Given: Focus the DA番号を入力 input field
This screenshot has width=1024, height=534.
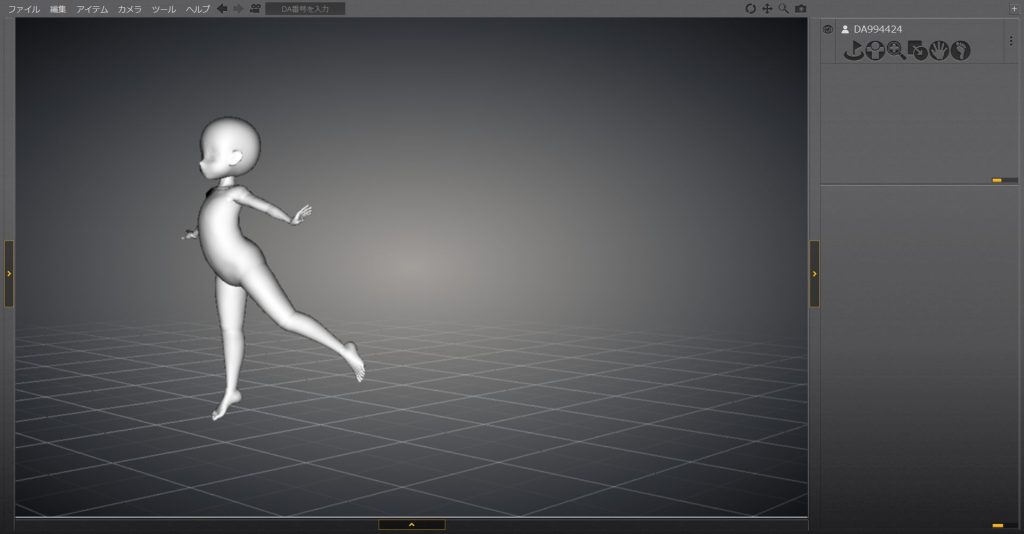Looking at the screenshot, I should tap(305, 9).
